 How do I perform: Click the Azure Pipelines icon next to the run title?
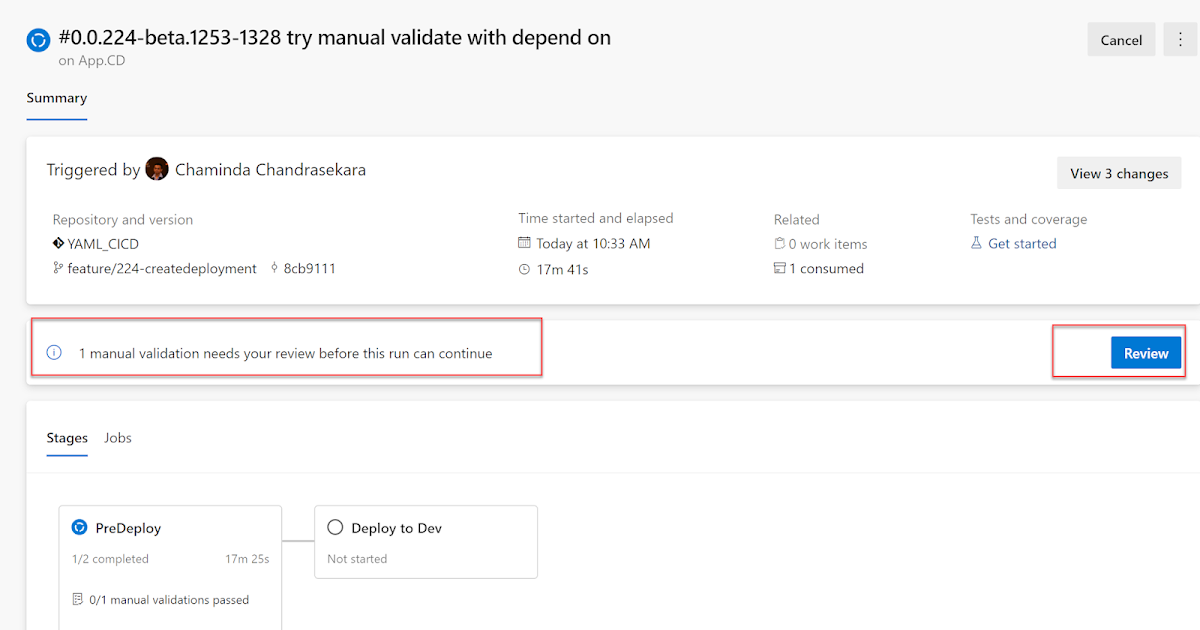click(x=36, y=39)
